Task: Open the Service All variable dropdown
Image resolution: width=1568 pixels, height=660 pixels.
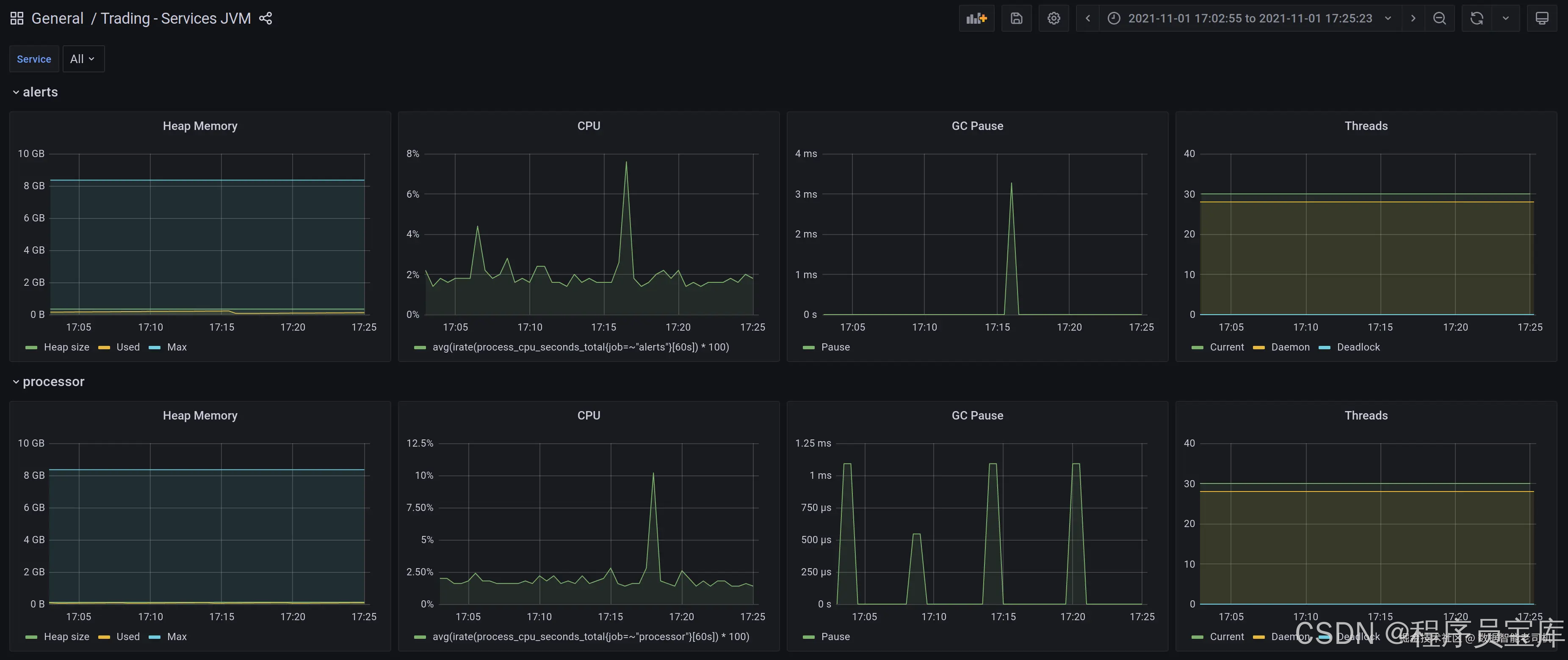Action: click(x=83, y=59)
